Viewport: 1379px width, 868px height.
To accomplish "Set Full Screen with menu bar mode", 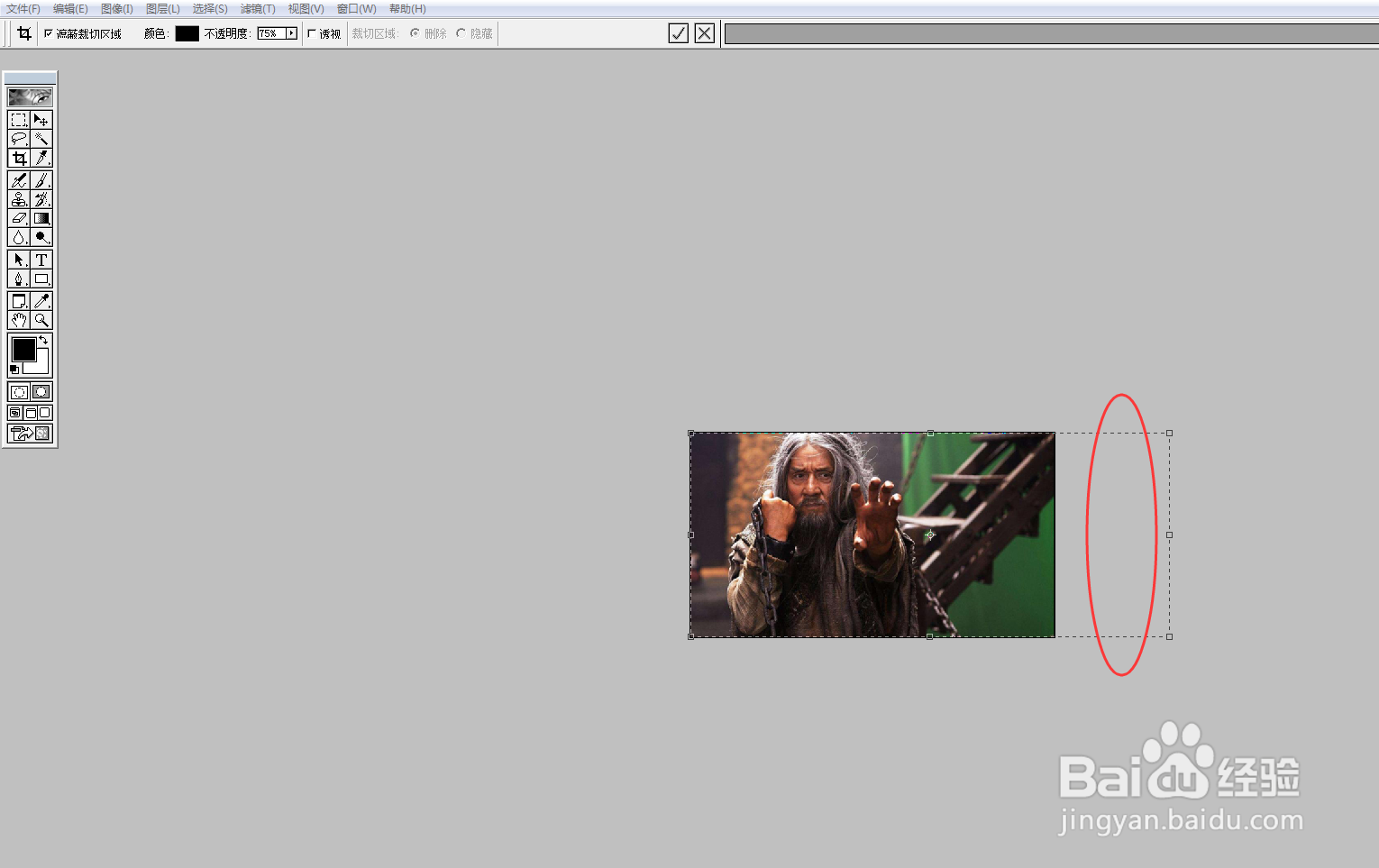I will 31,413.
